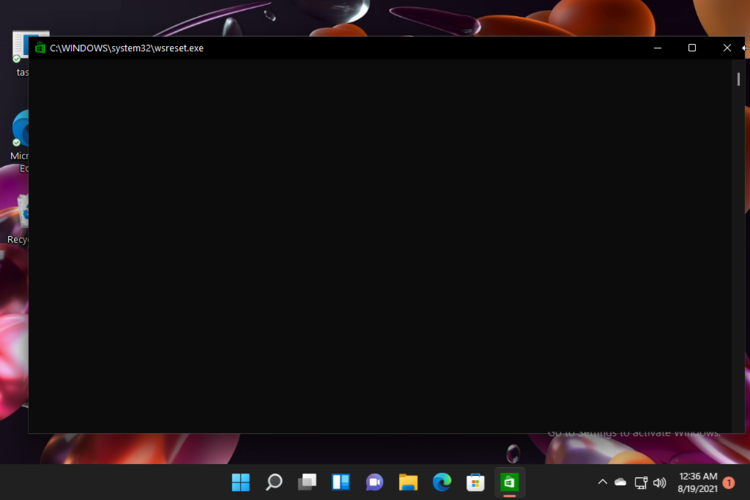
Task: Open Task View from the taskbar
Action: click(x=307, y=482)
